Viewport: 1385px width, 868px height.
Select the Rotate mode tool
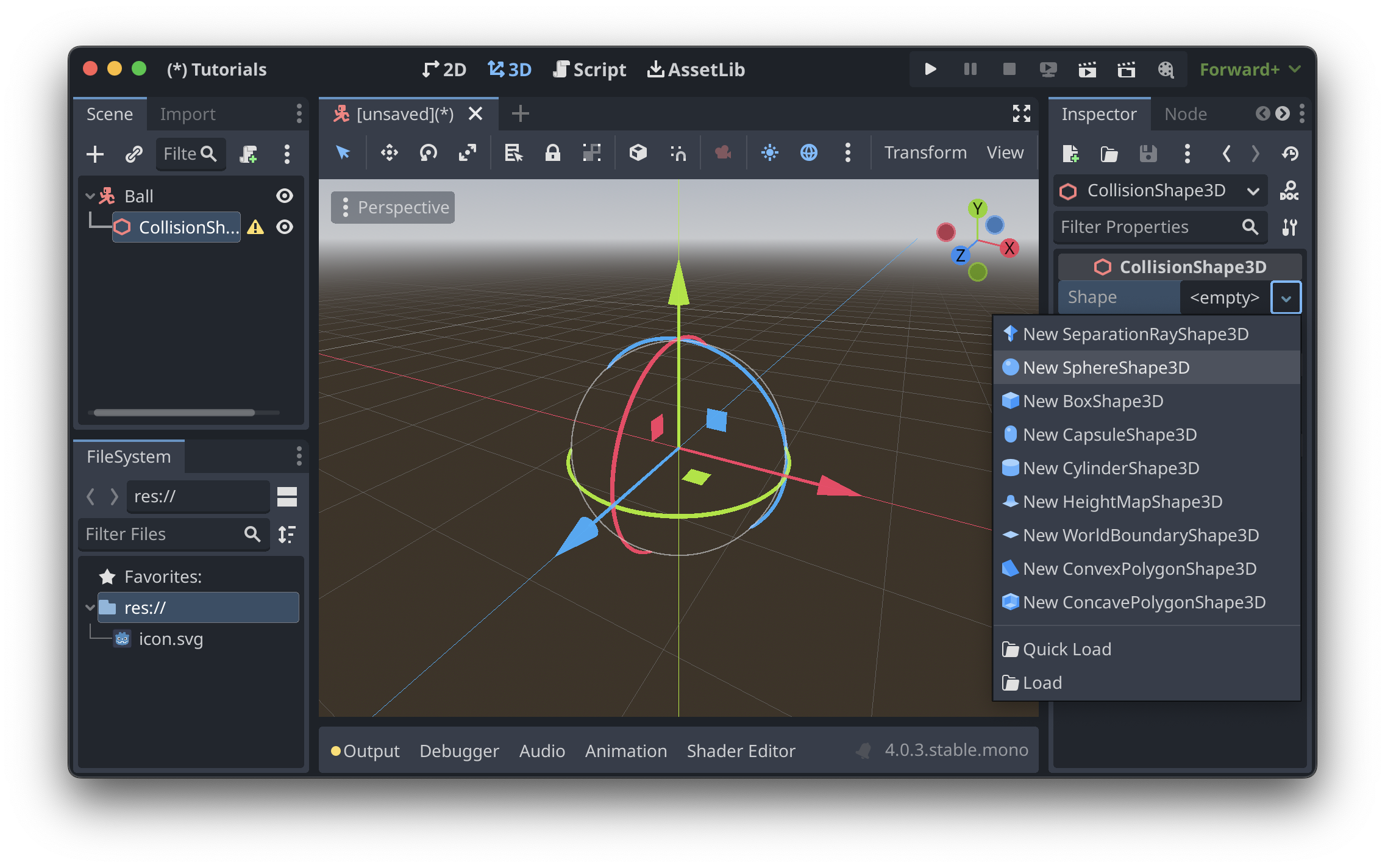[x=429, y=153]
